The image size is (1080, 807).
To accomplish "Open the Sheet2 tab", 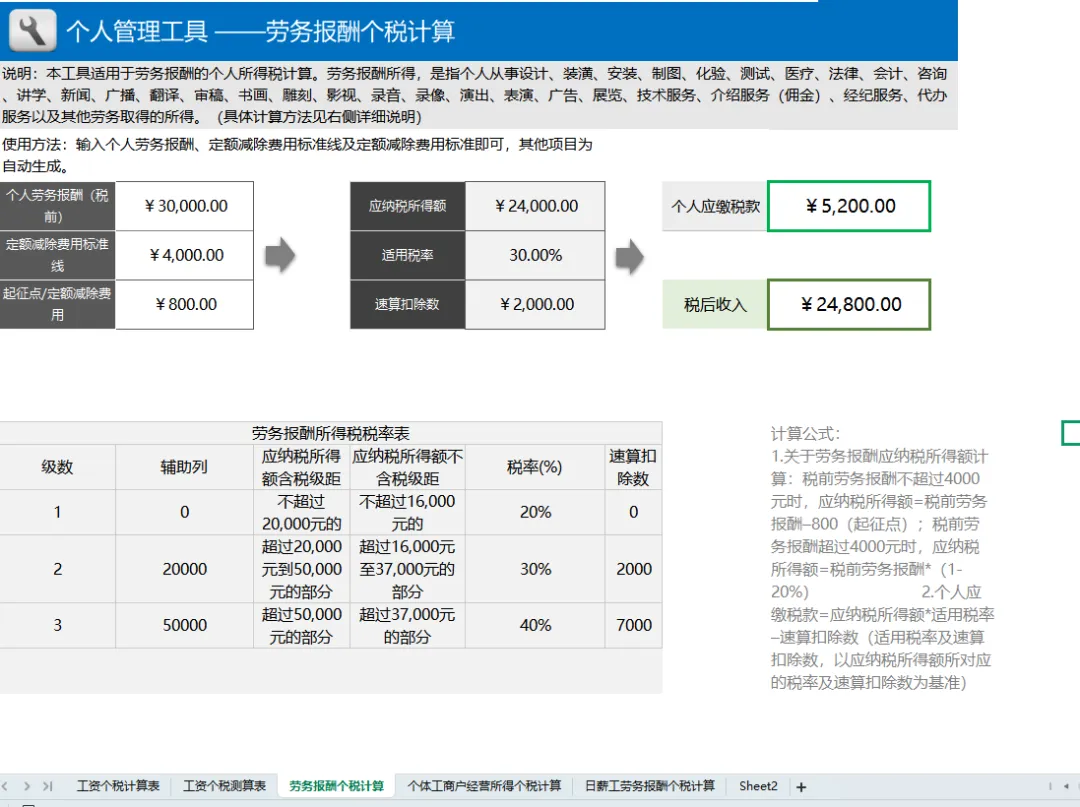I will click(x=758, y=786).
